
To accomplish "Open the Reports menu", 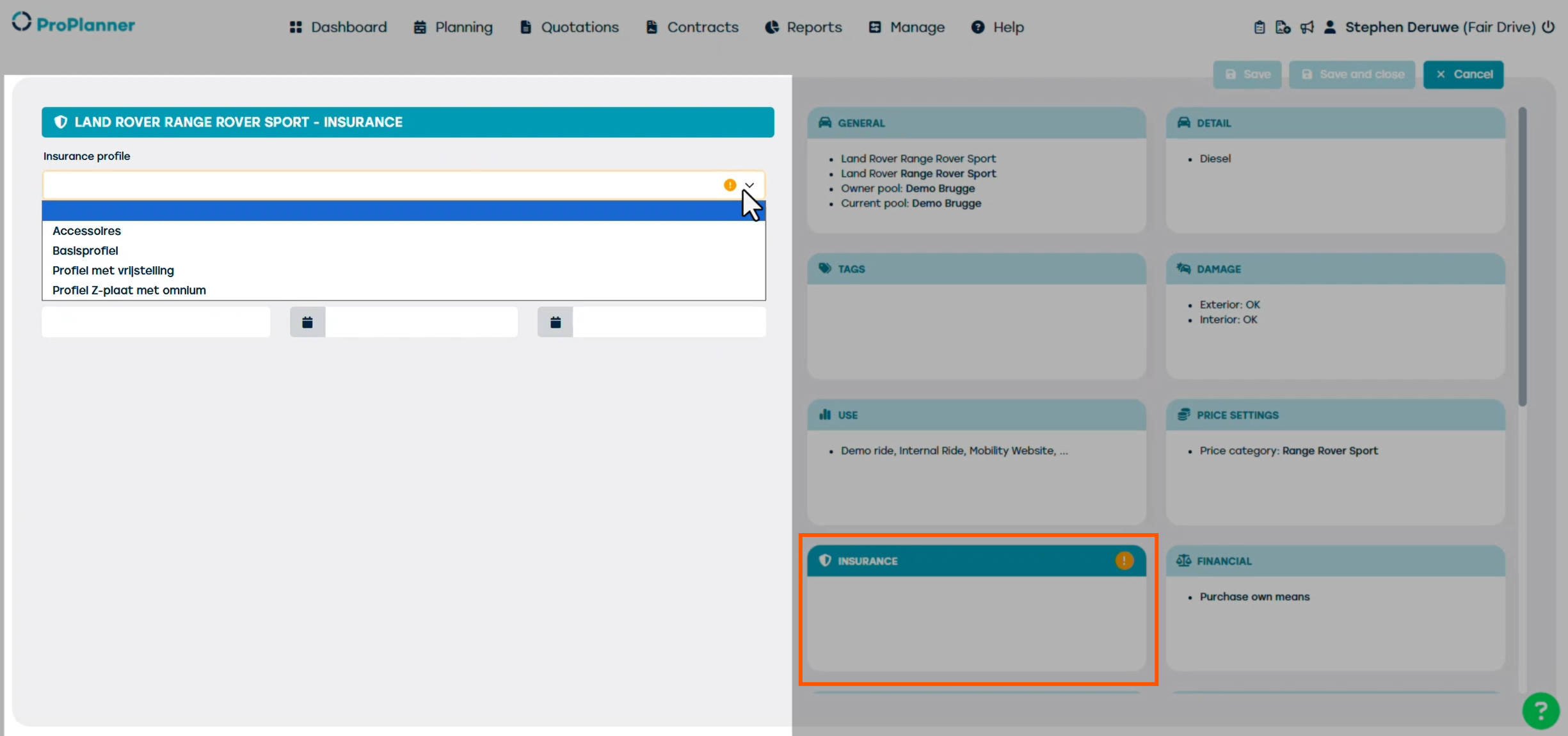I will pos(803,28).
